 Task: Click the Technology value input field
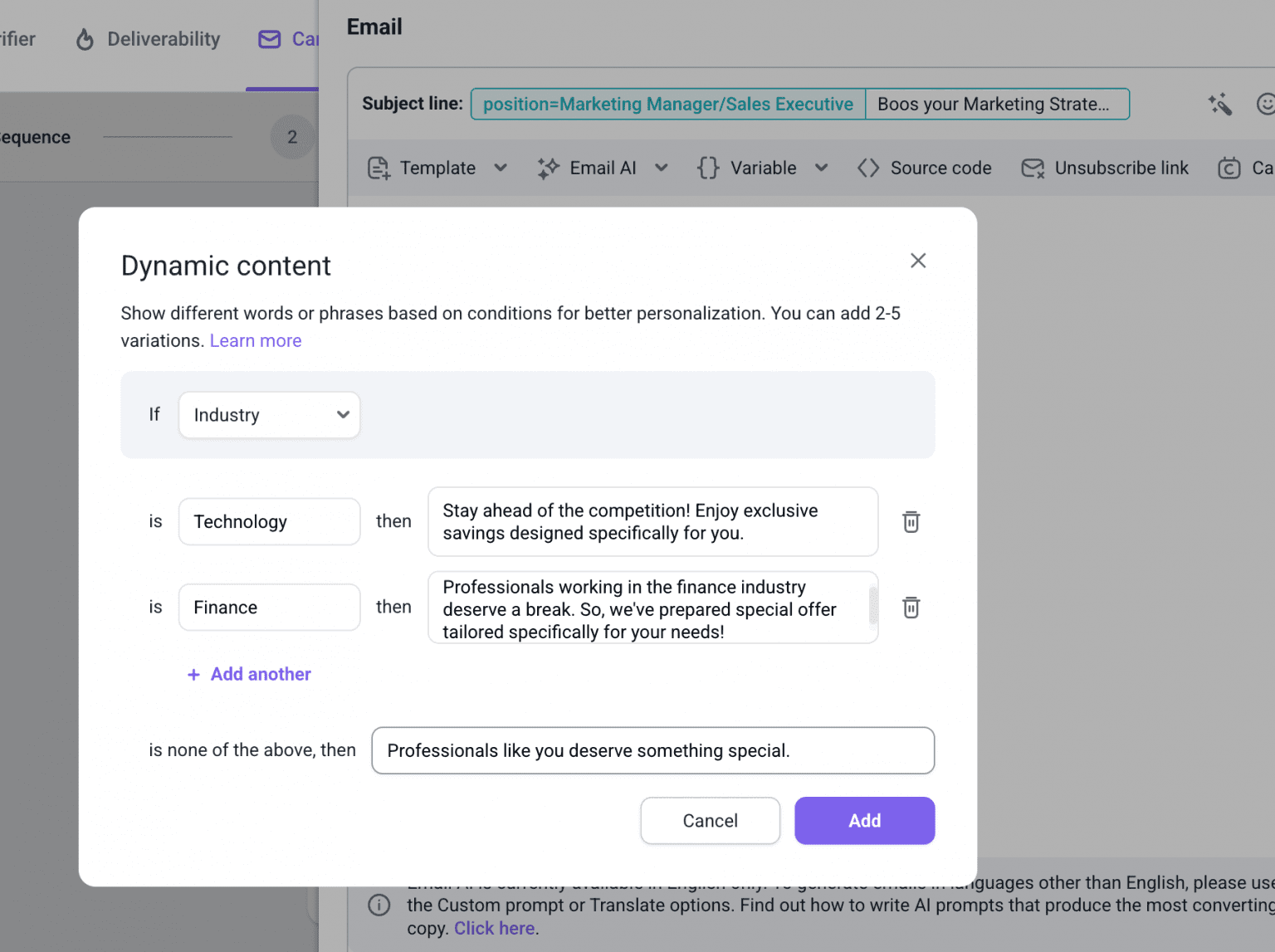269,522
